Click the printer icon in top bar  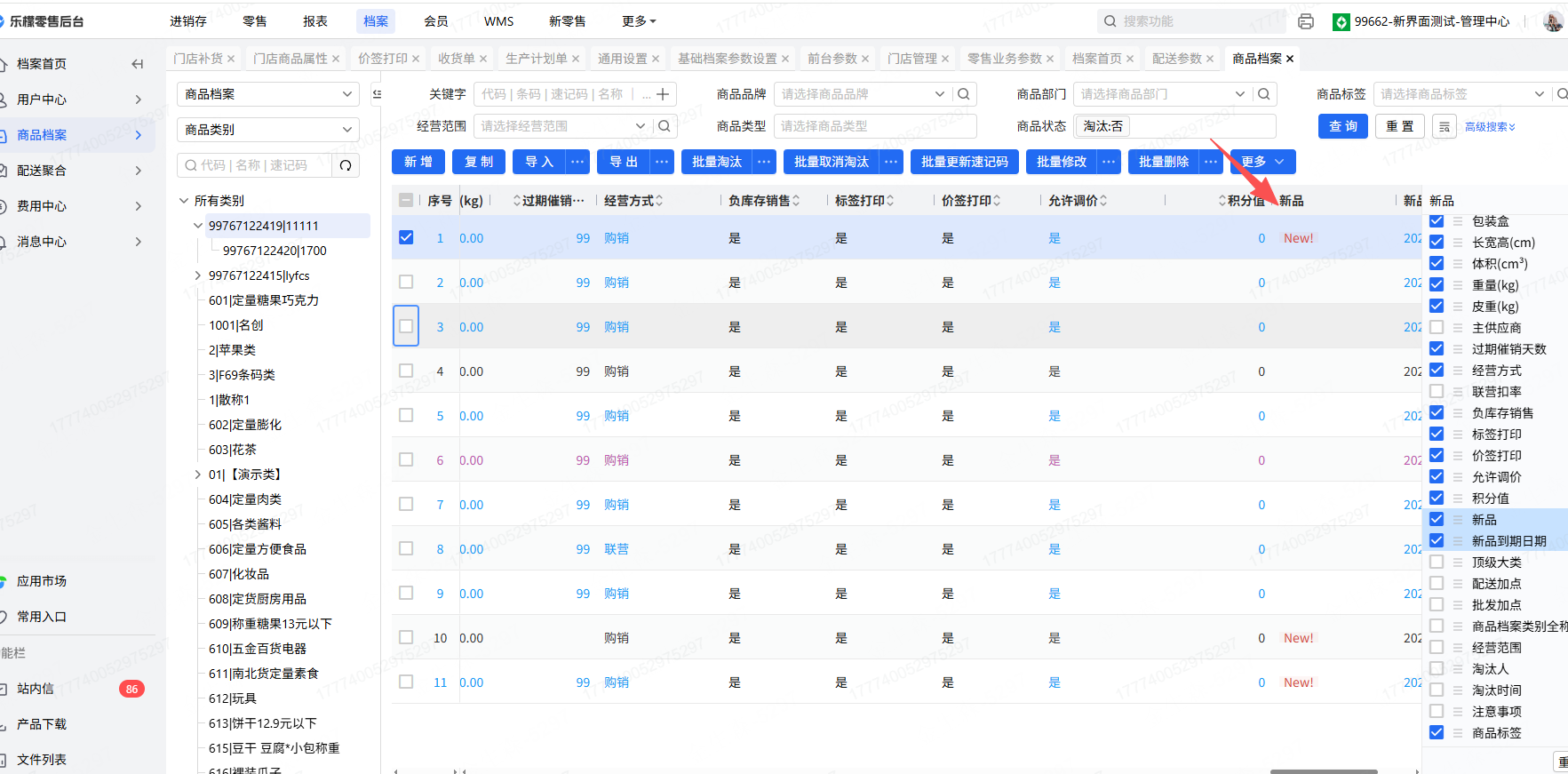pyautogui.click(x=1305, y=21)
